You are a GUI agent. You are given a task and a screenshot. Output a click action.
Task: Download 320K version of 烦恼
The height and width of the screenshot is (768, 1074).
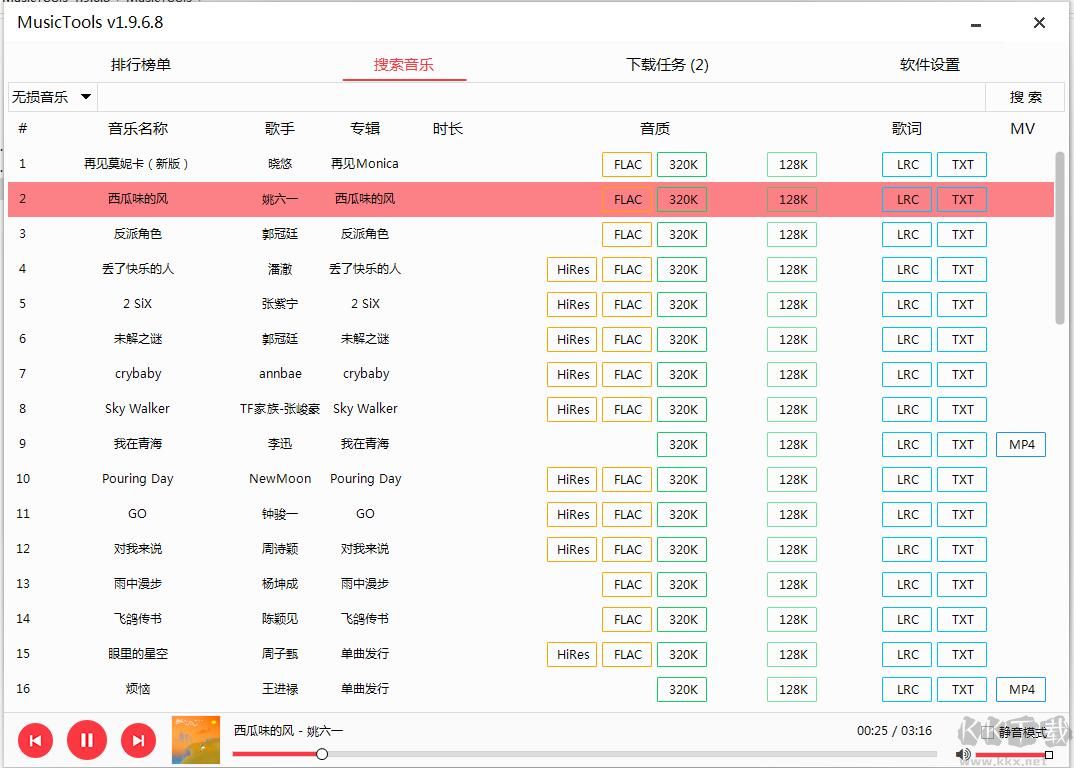click(x=681, y=689)
